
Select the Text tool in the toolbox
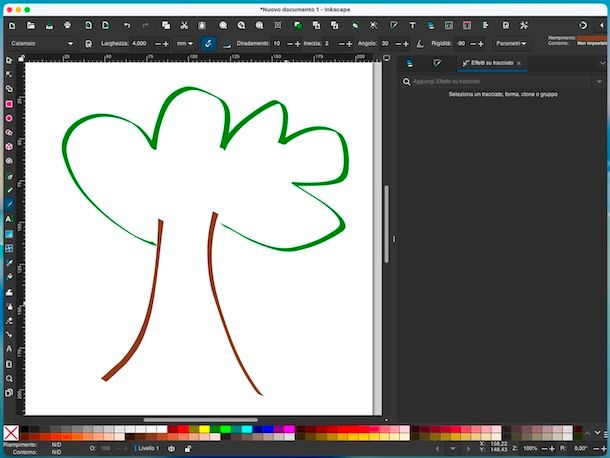(x=9, y=218)
